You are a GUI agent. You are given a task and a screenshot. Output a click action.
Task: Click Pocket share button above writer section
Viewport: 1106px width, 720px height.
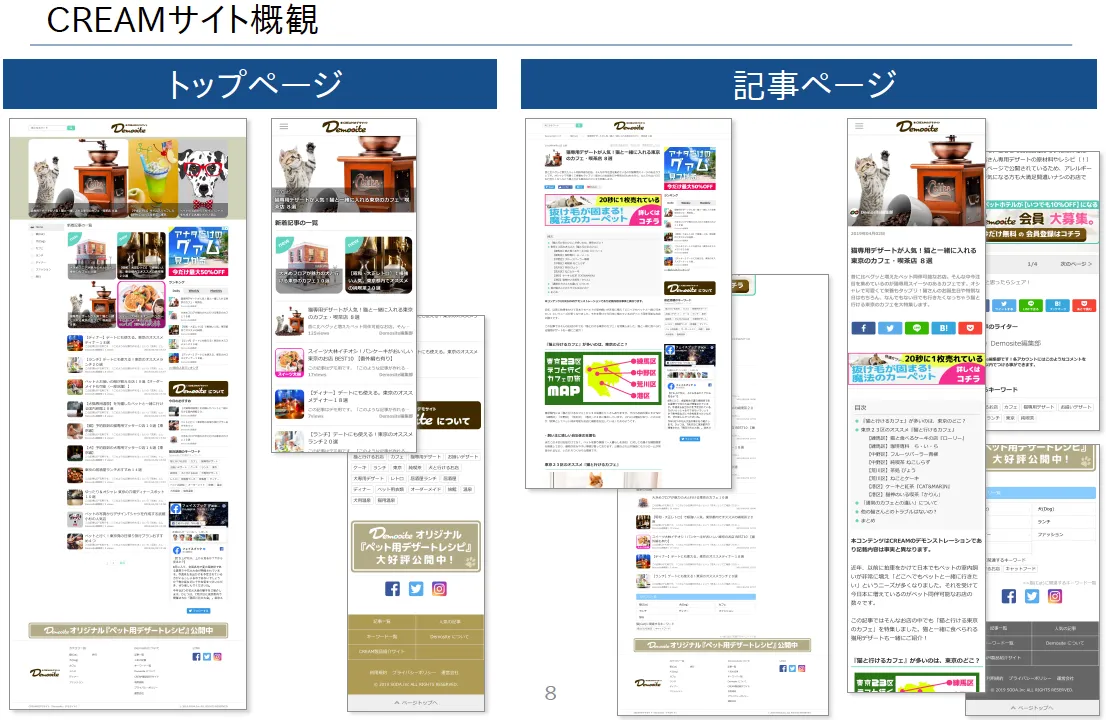point(1085,305)
